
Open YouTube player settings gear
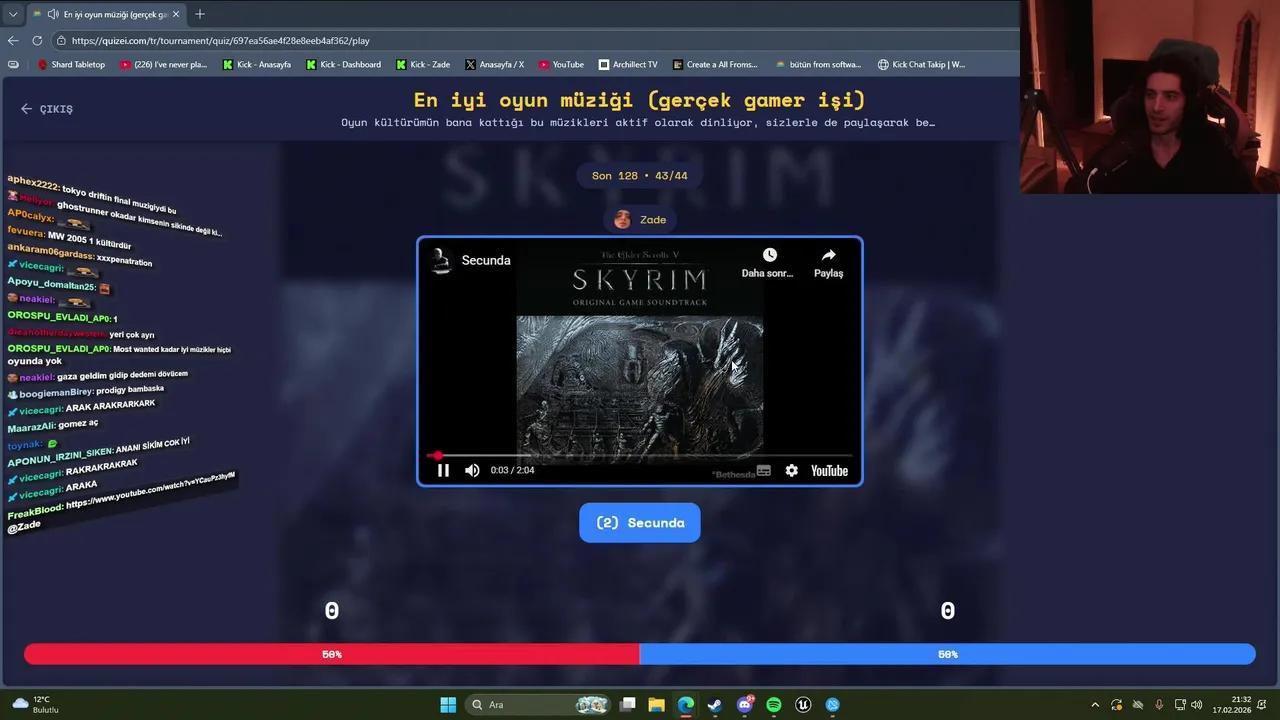coord(792,470)
